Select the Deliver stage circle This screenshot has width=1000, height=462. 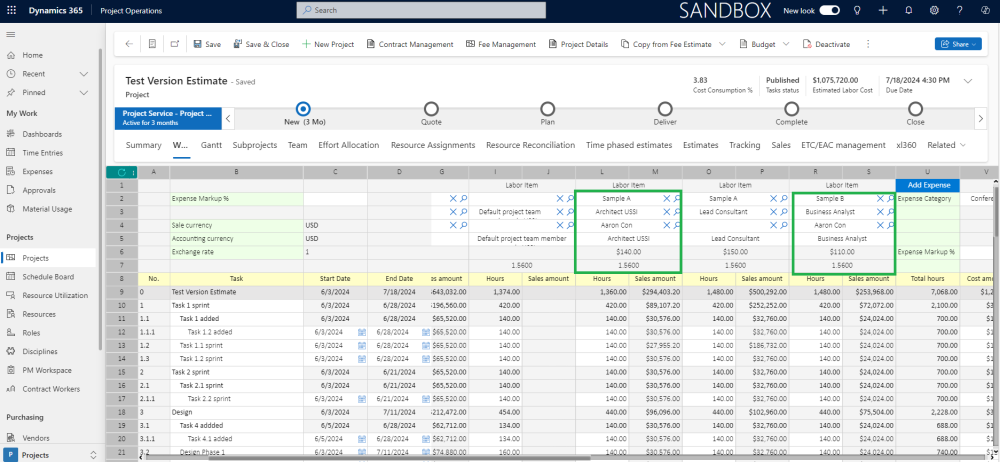coord(666,108)
